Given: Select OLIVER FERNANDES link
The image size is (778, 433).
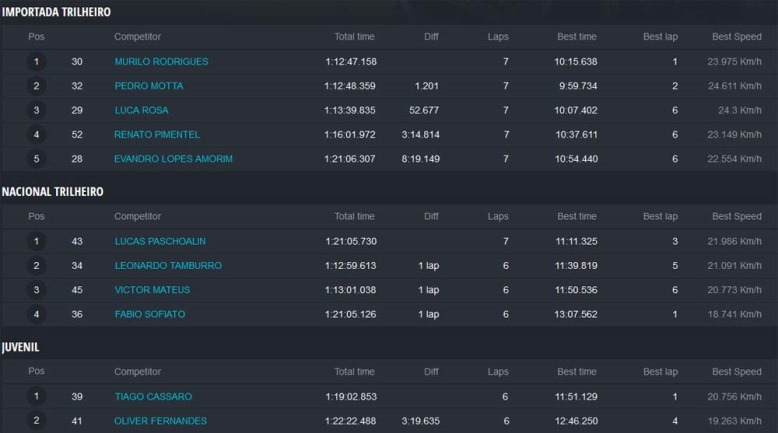Looking at the screenshot, I should coord(160,421).
